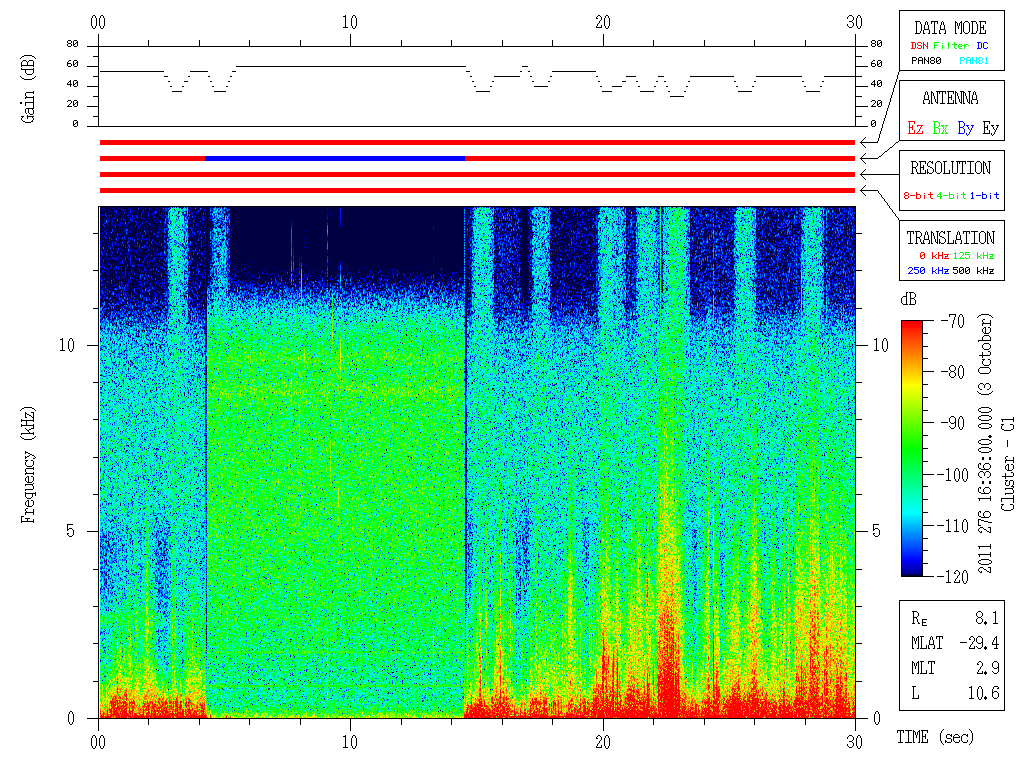Select the blue DC data mode label

pyautogui.click(x=982, y=46)
